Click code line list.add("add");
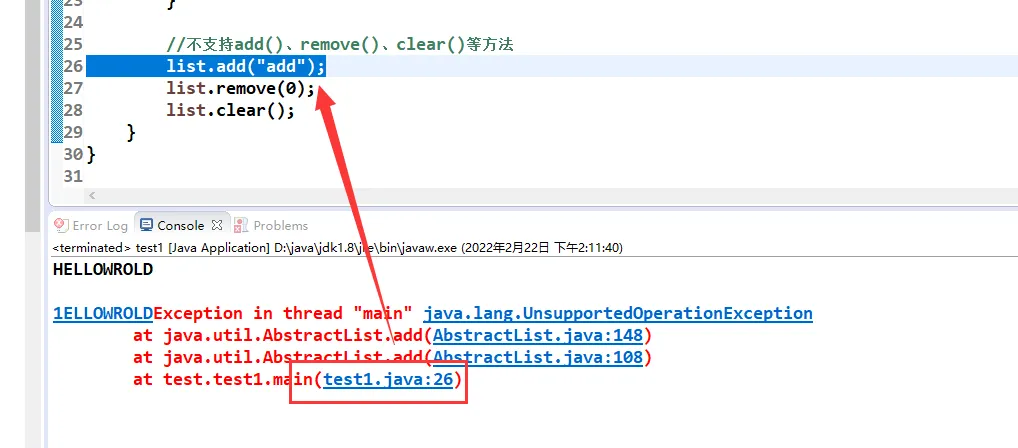 point(245,66)
